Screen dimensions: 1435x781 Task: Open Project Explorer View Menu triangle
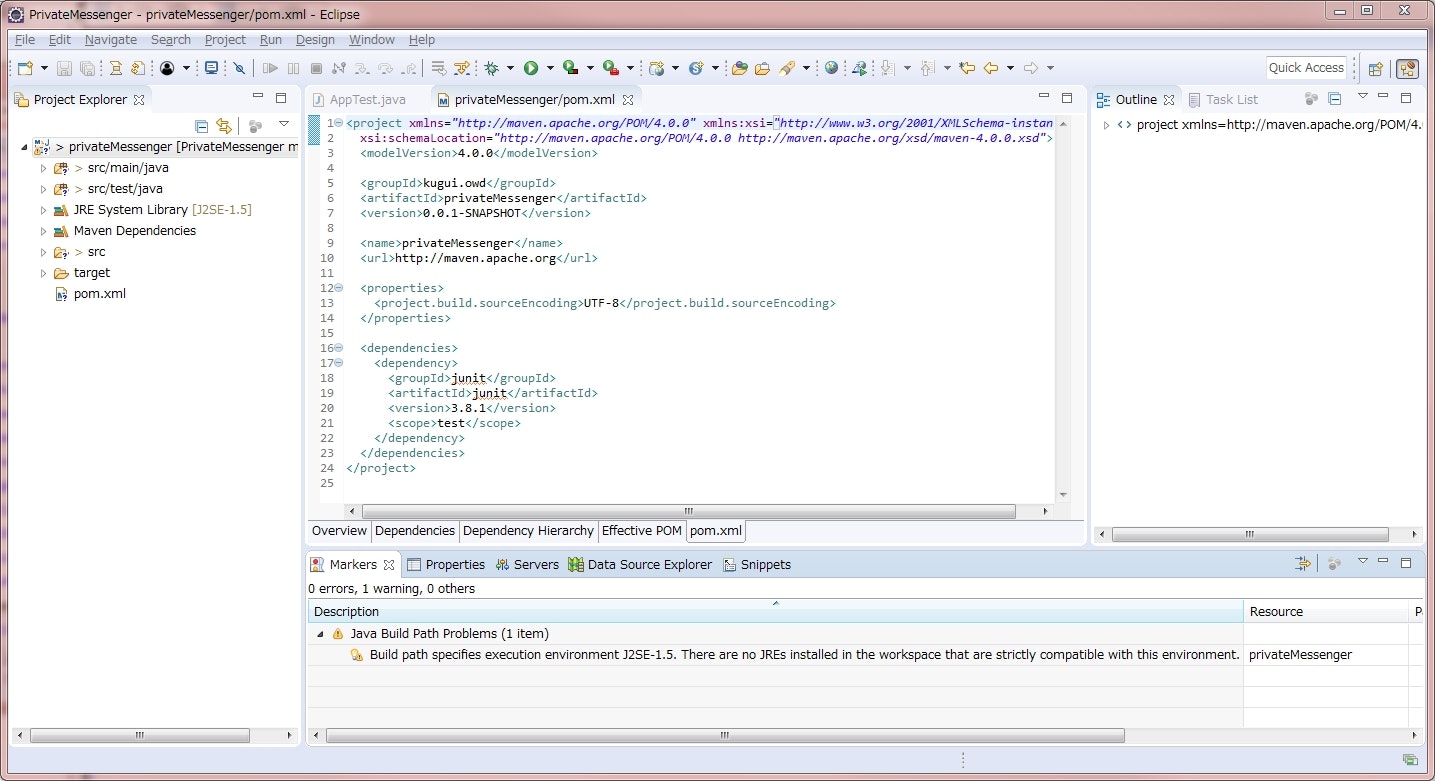[284, 125]
